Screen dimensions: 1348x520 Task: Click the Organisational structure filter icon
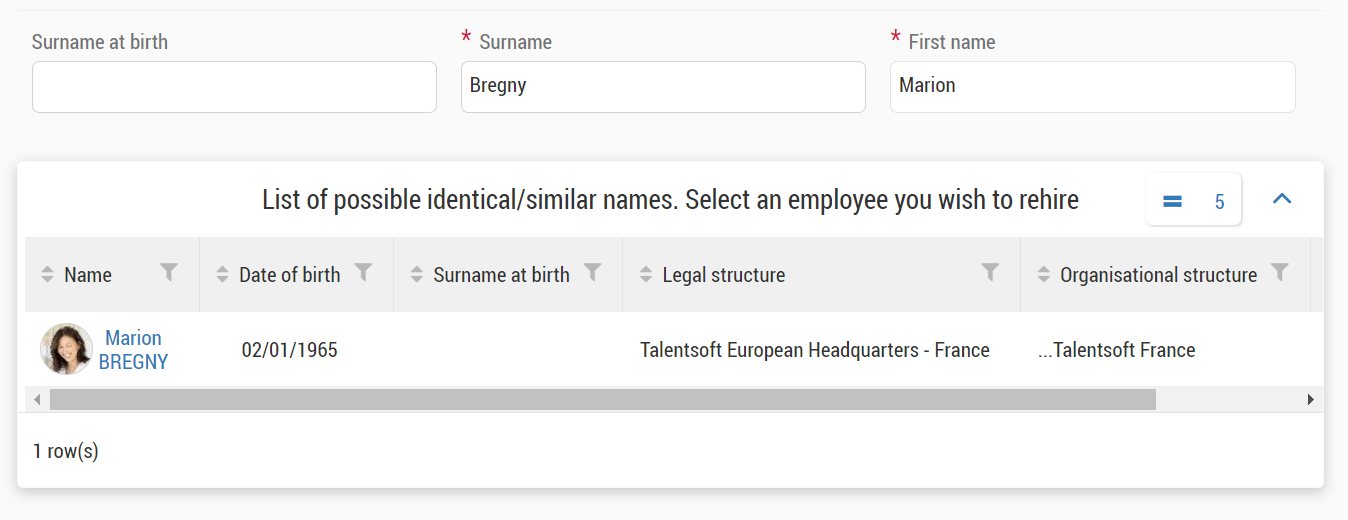tap(1279, 272)
